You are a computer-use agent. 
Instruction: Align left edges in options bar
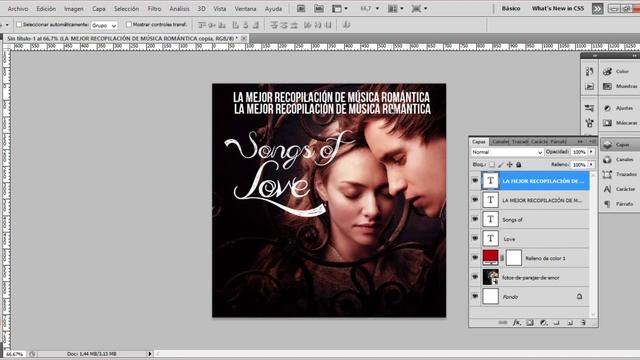pos(236,25)
